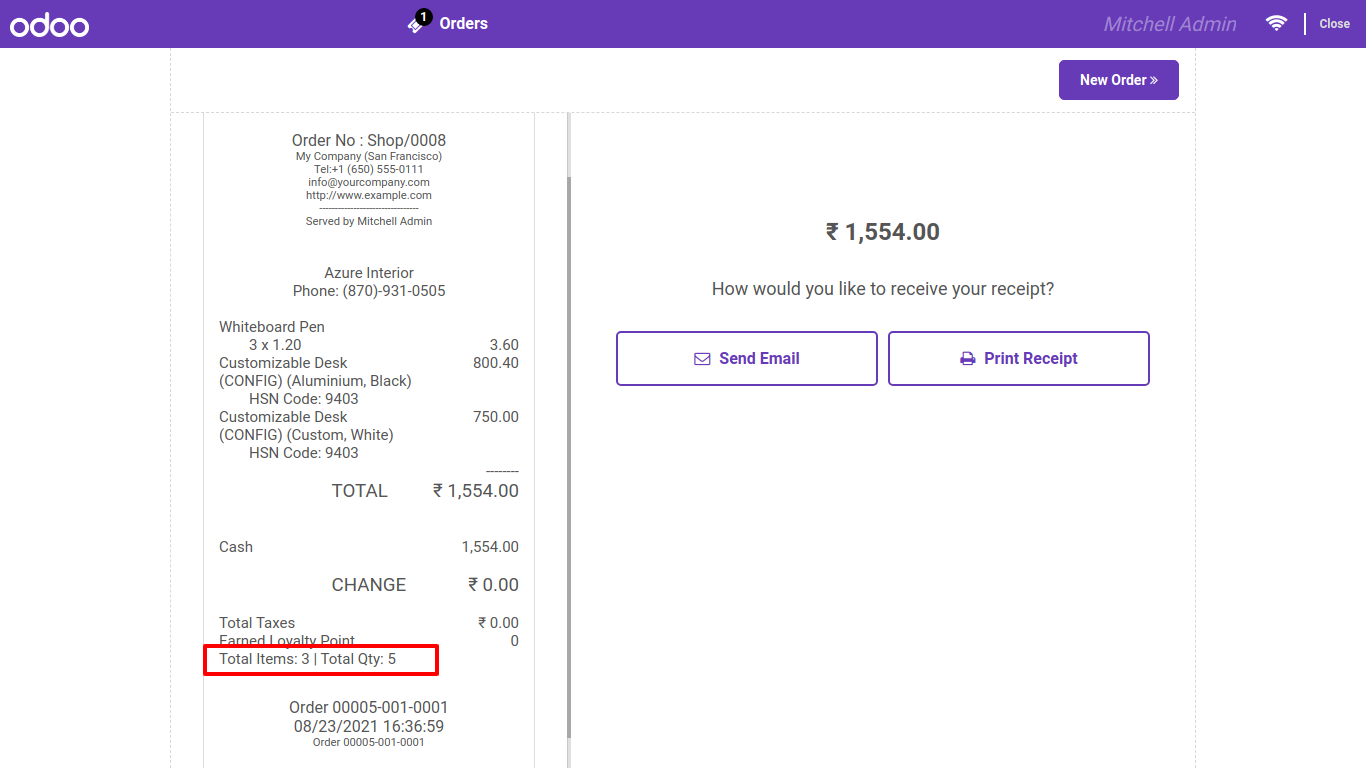Click the CHANGE label

point(369,585)
